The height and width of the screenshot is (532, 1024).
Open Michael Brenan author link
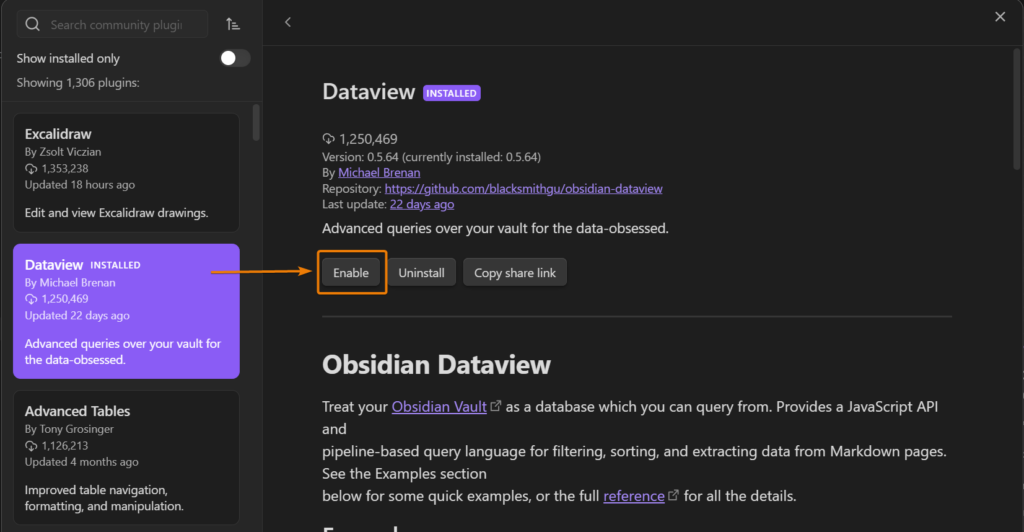tap(379, 172)
